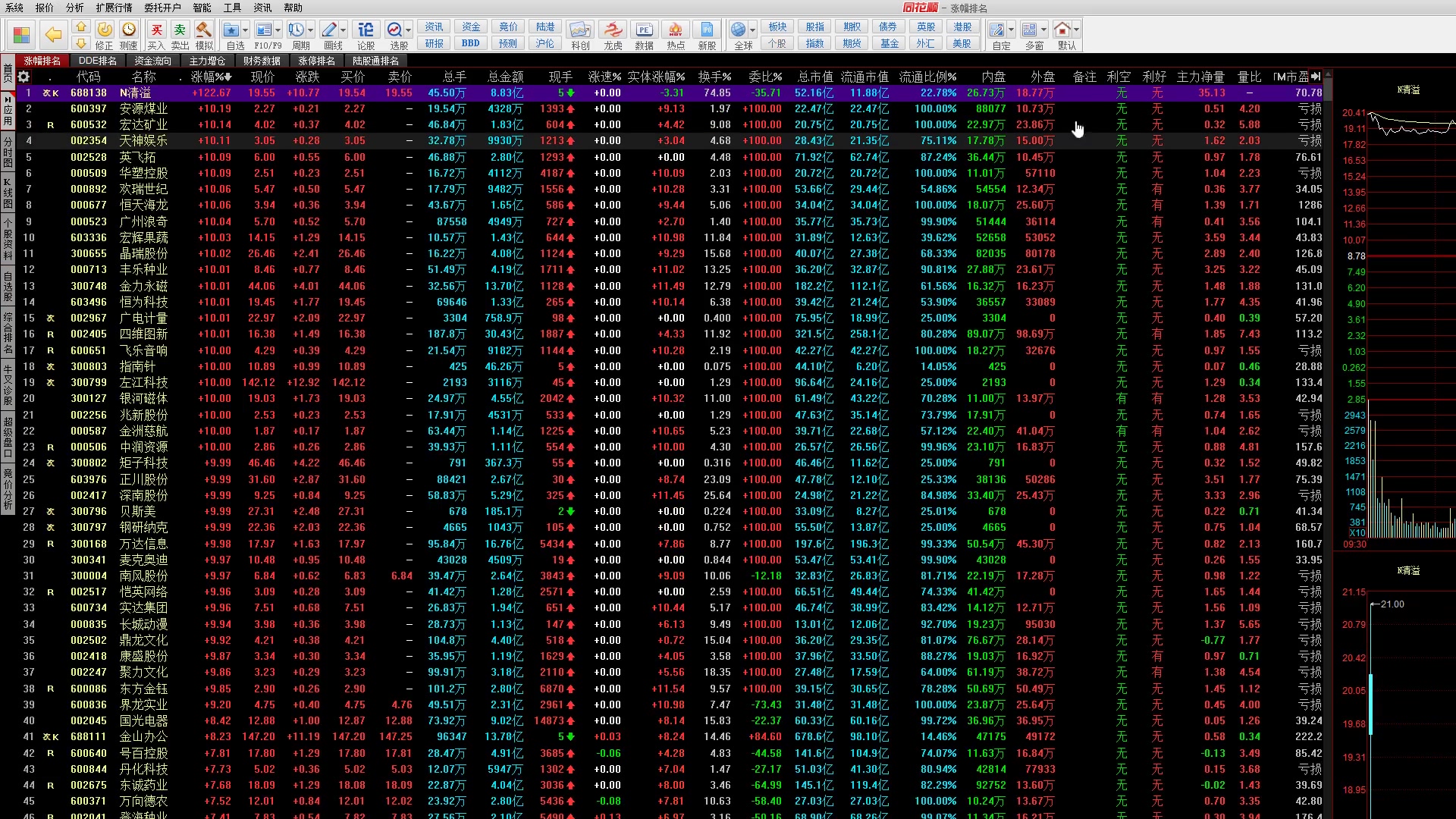1456x819 pixels.
Task: Click the 板块 button
Action: click(x=778, y=27)
